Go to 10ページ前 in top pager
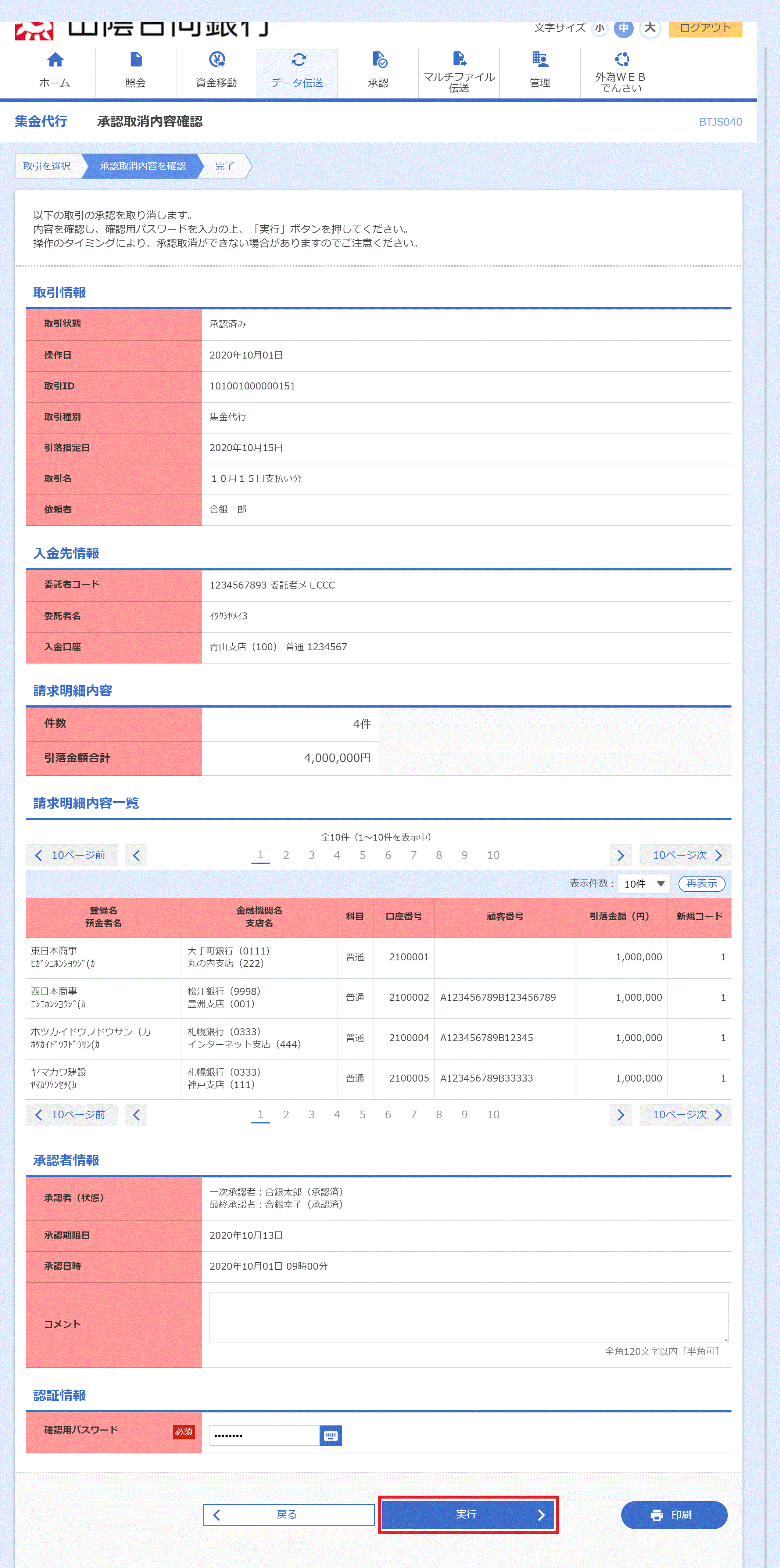780x1568 pixels. tap(71, 855)
